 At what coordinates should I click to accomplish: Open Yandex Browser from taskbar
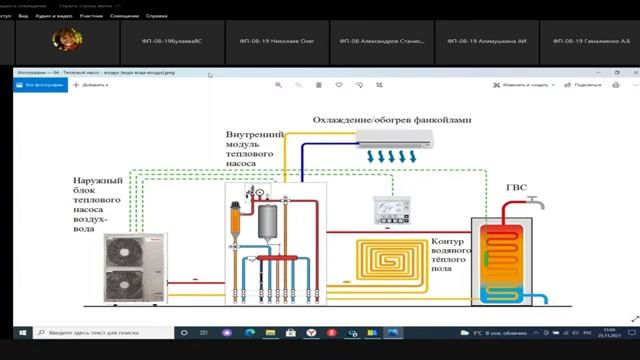(x=311, y=333)
